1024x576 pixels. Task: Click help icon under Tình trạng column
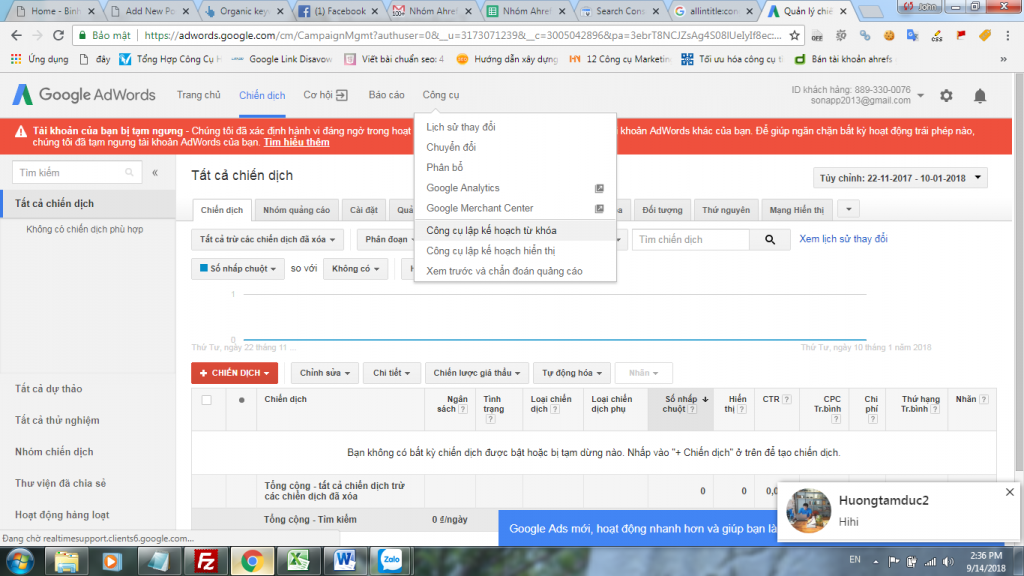tap(490, 419)
